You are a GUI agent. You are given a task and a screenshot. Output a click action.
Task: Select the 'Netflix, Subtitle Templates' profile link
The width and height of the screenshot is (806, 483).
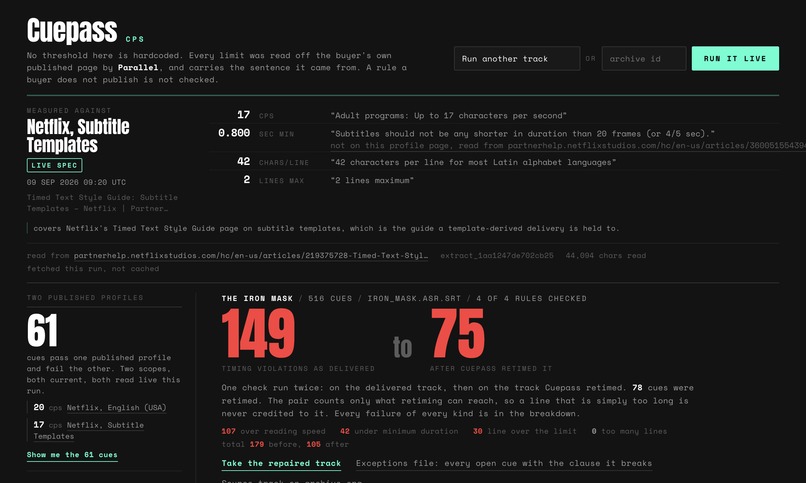(88, 431)
